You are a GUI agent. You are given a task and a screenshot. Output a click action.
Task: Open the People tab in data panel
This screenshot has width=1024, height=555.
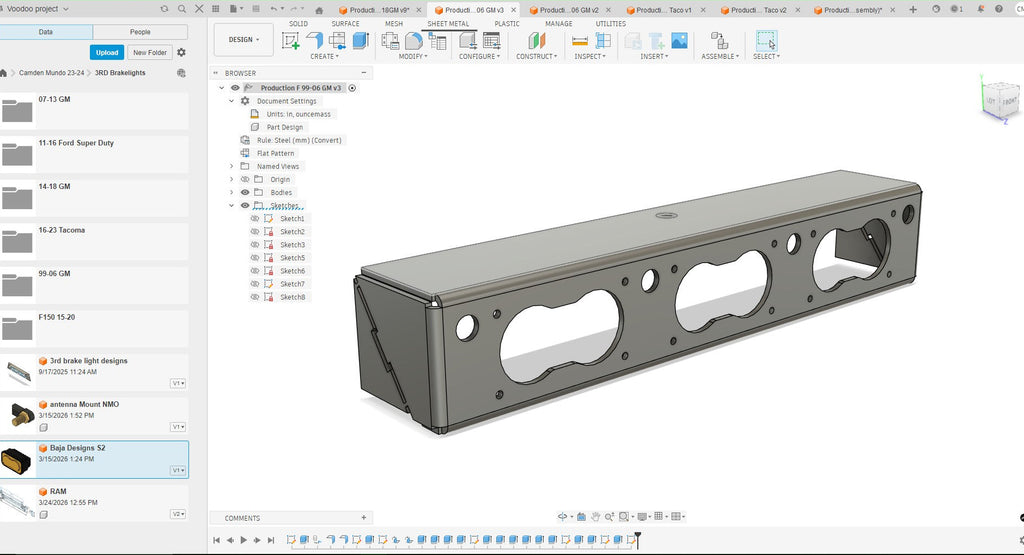(x=140, y=32)
